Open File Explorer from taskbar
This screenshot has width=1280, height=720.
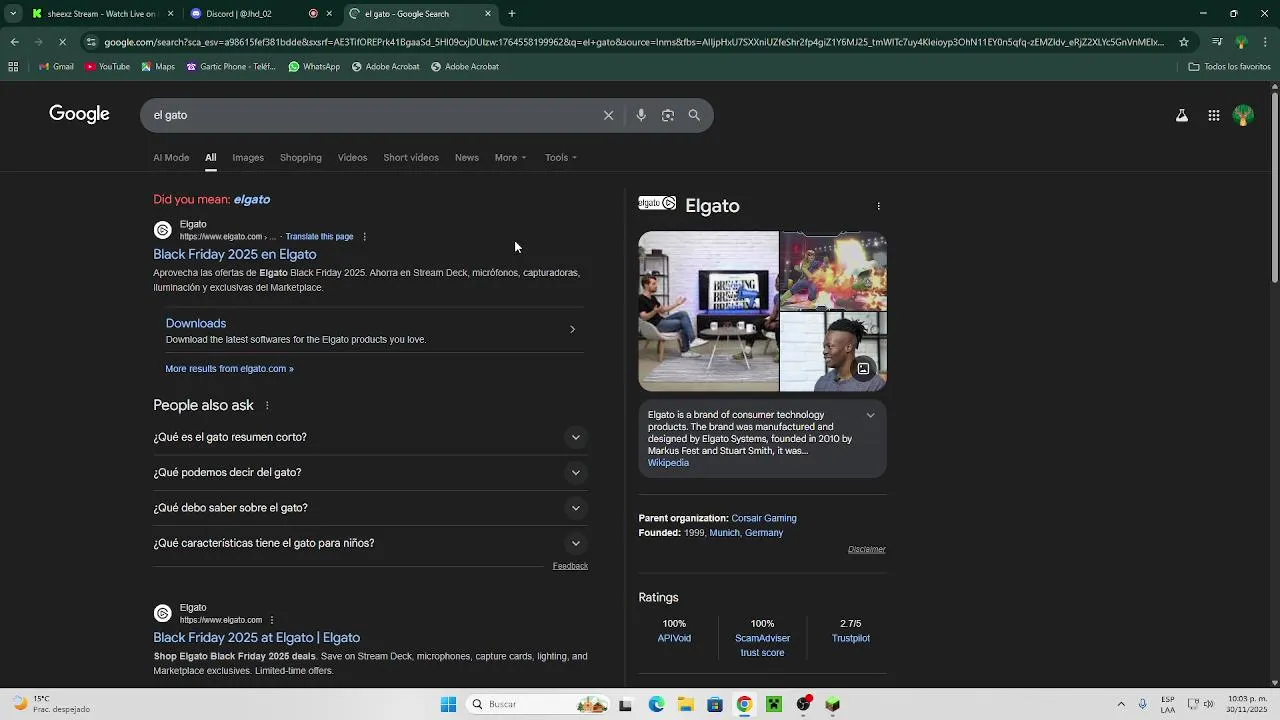tap(686, 704)
